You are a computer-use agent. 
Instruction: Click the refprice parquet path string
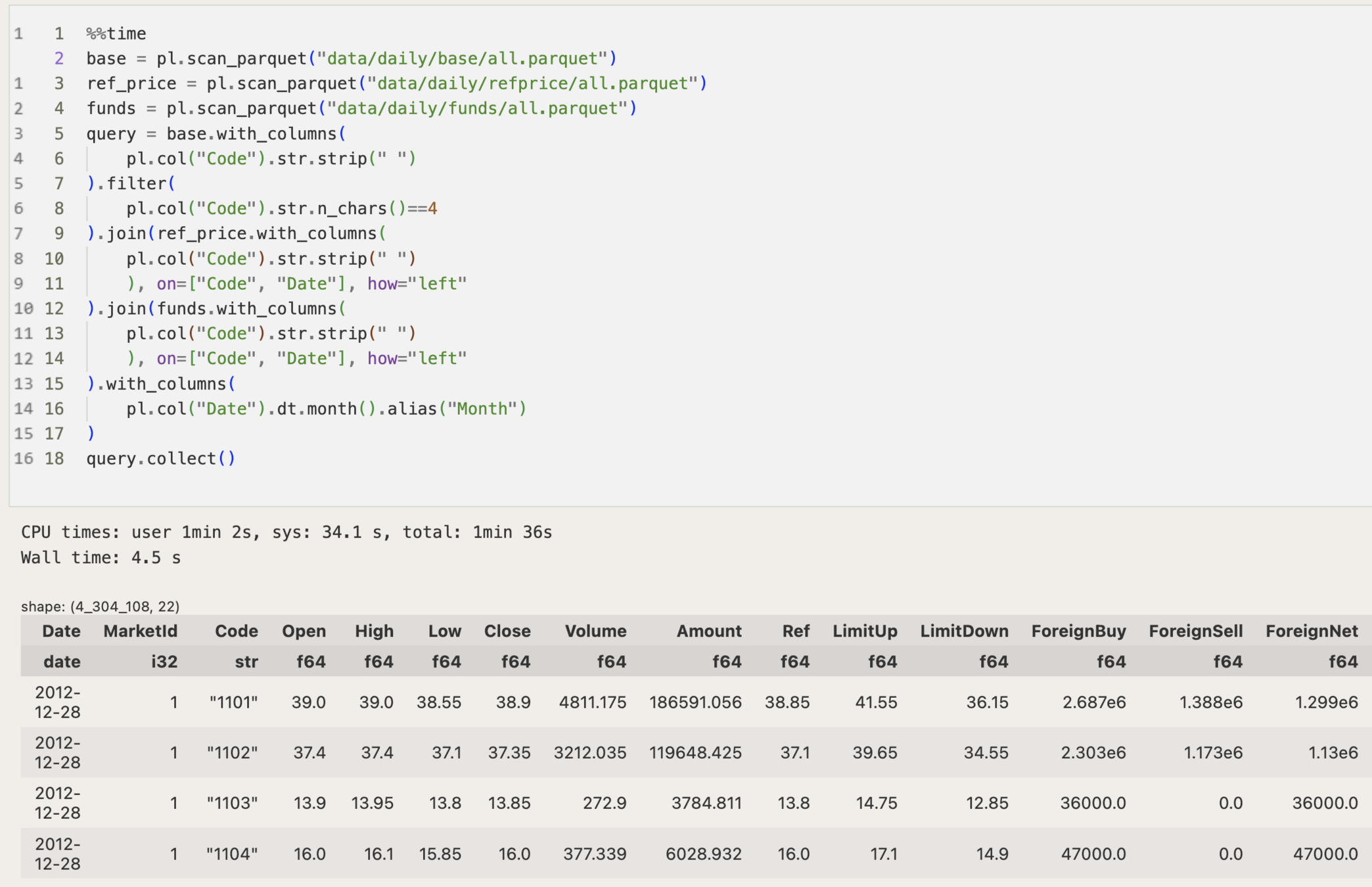point(532,83)
